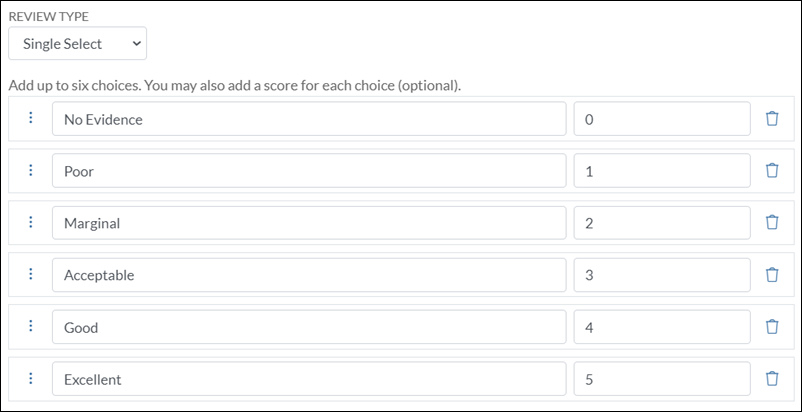
Task: Click the drag handle beside Good
Action: tap(30, 327)
